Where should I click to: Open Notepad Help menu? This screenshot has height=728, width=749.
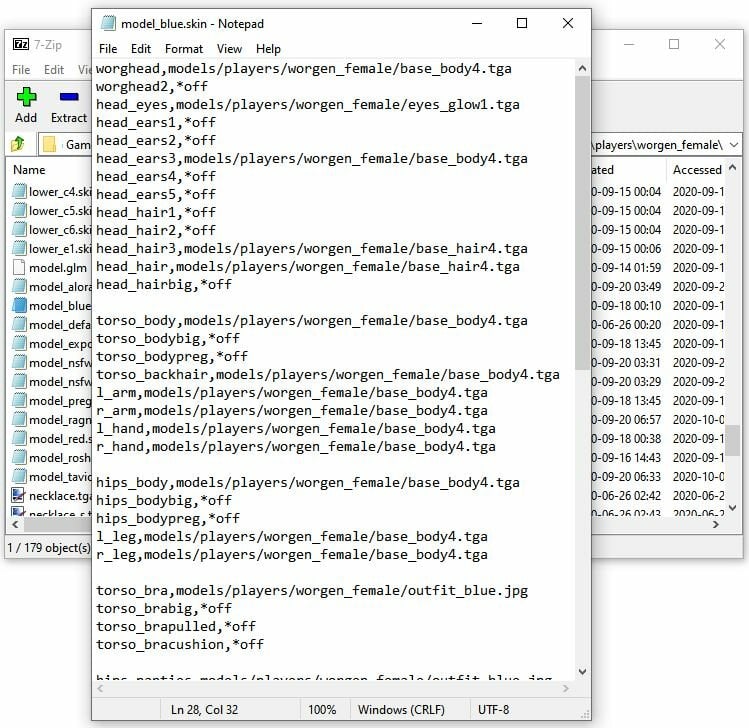coord(268,49)
